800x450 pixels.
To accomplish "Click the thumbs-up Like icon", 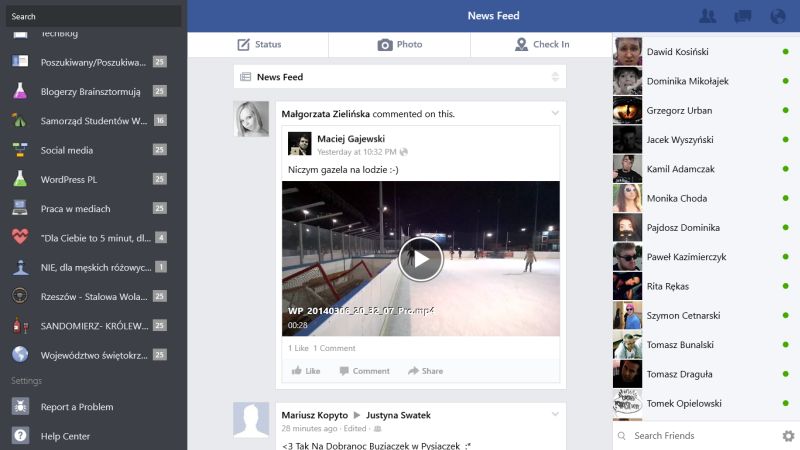I will (296, 370).
